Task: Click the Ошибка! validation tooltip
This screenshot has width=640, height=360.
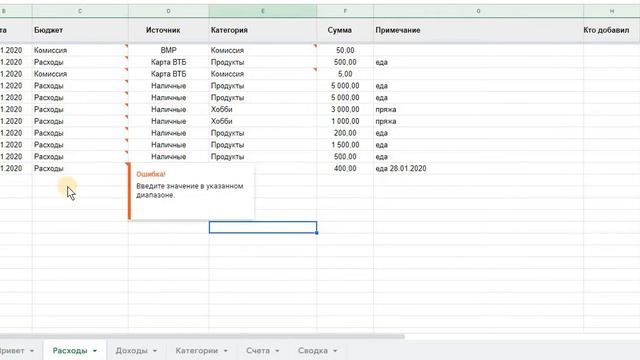Action: pos(192,191)
